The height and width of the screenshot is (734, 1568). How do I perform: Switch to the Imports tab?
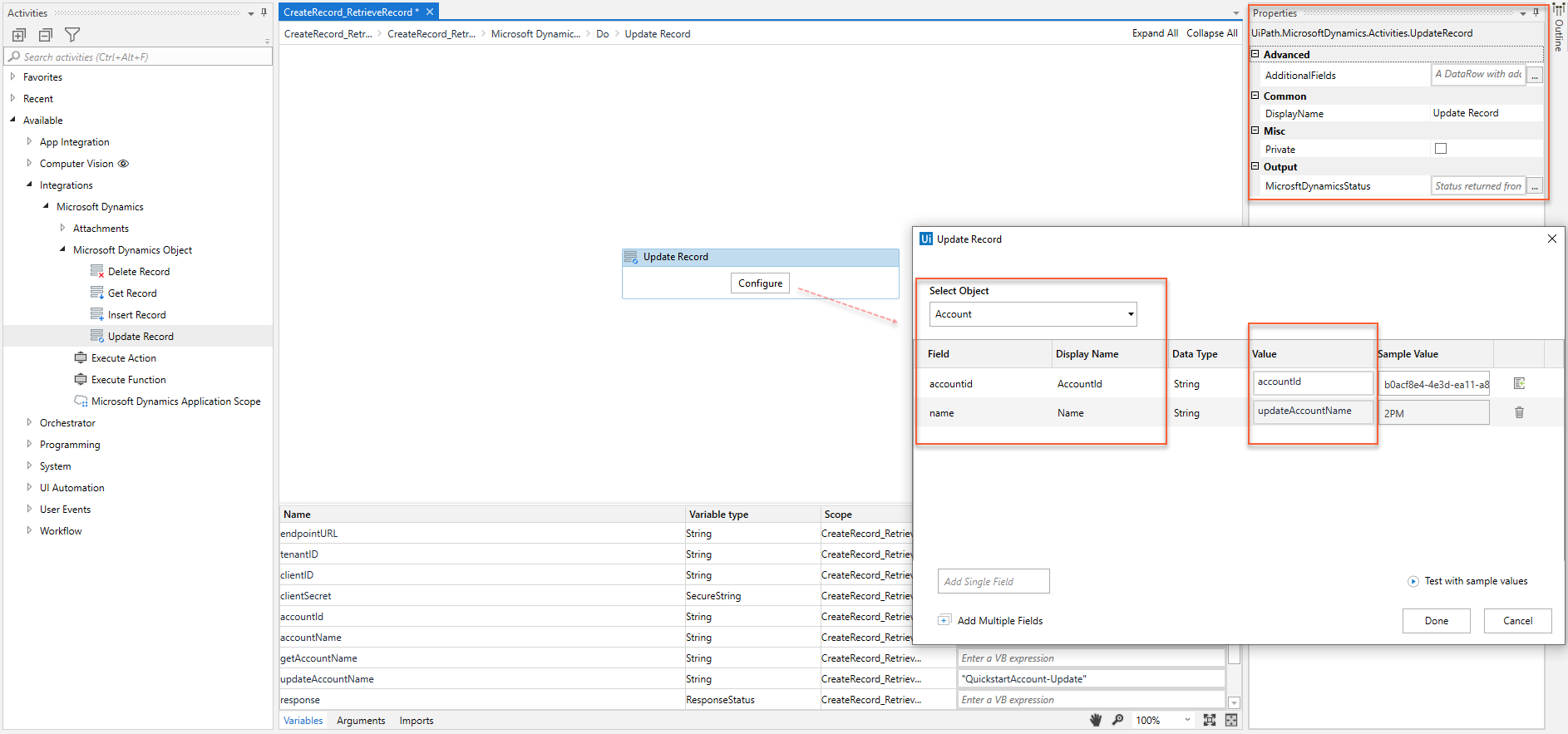click(x=417, y=721)
